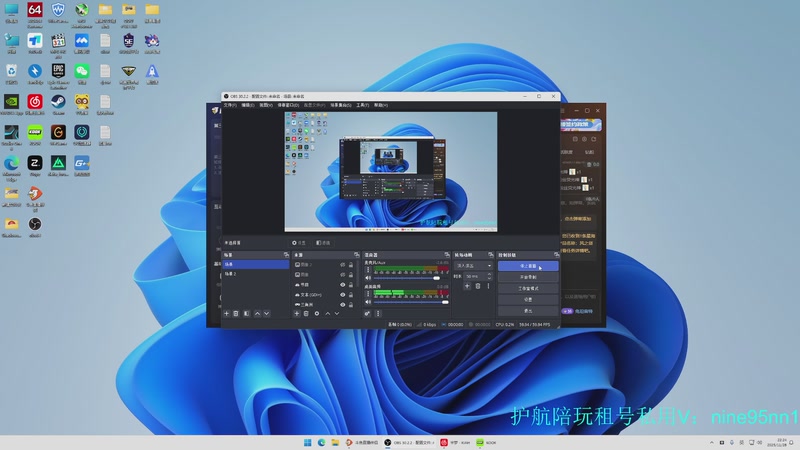Select the Recycle Bin desktop icon
Image resolution: width=800 pixels, height=450 pixels.
[x=11, y=74]
